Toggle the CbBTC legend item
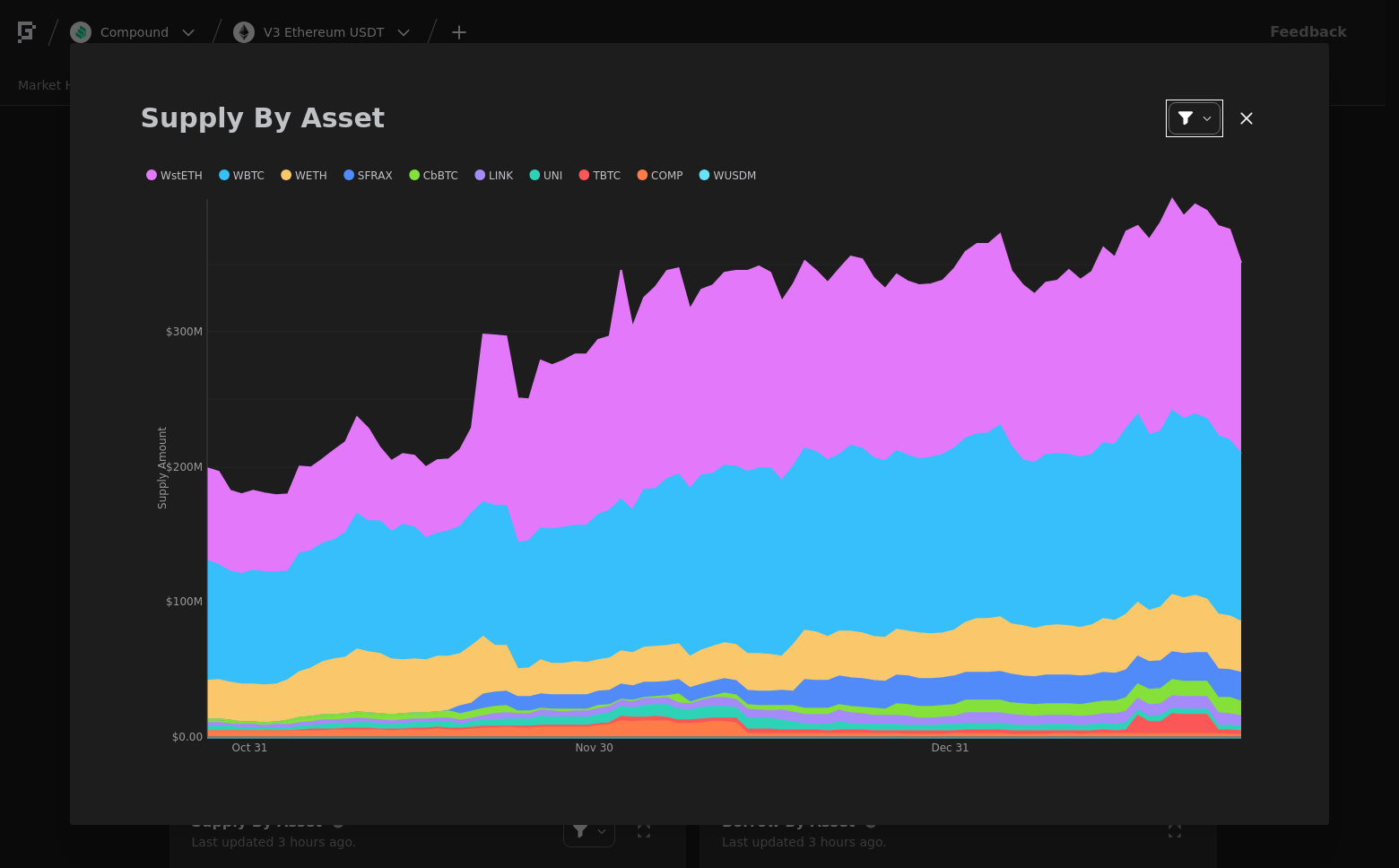The height and width of the screenshot is (868, 1399). 433,176
